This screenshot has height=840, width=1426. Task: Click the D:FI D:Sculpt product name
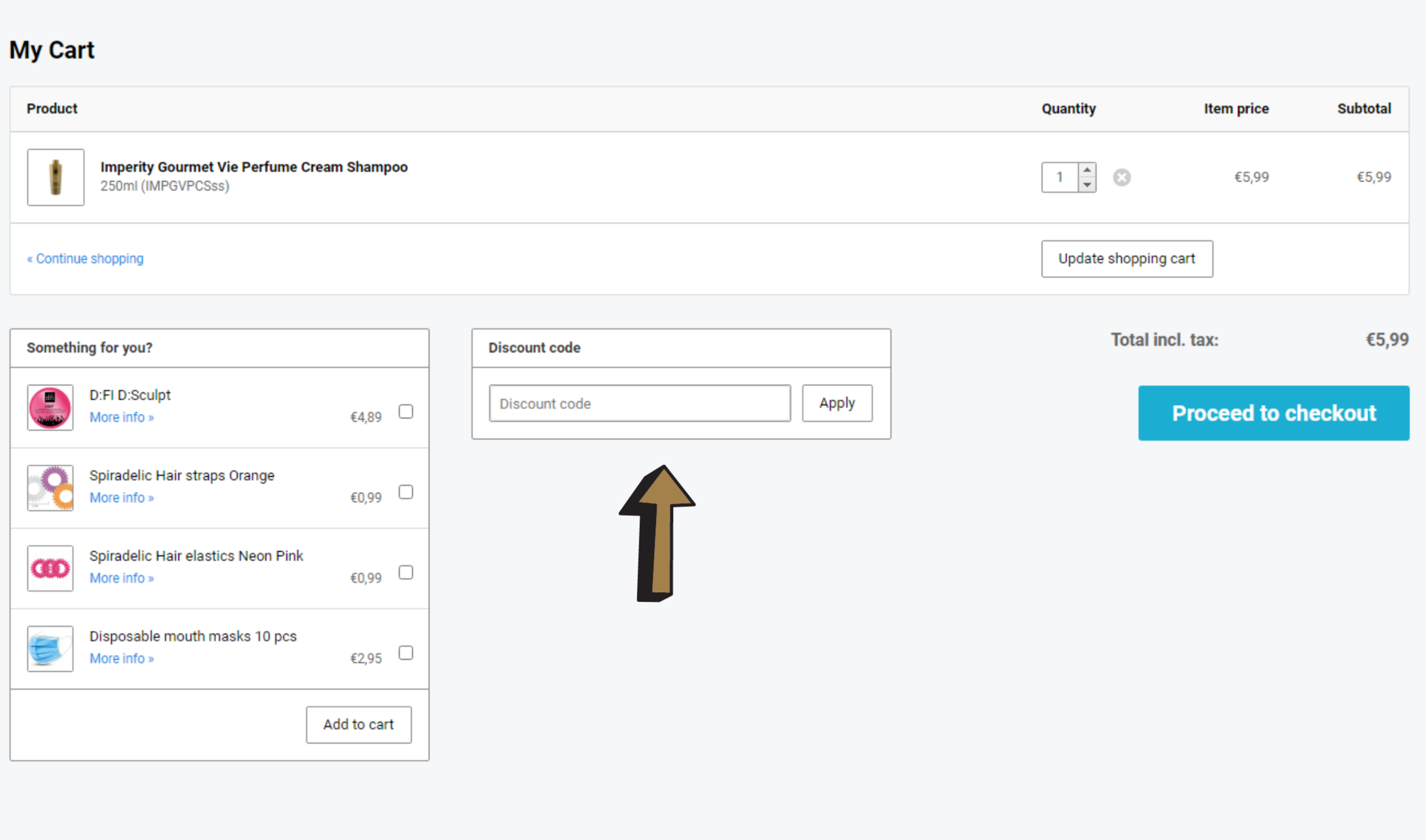pyautogui.click(x=130, y=395)
